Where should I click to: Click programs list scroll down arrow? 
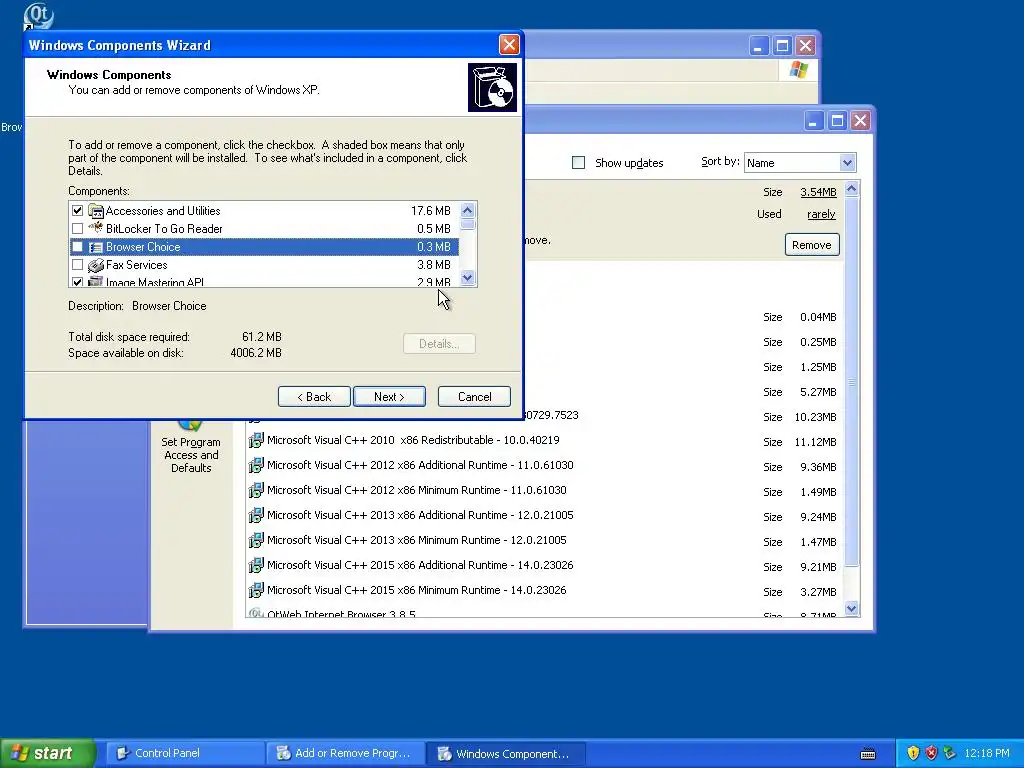click(852, 609)
